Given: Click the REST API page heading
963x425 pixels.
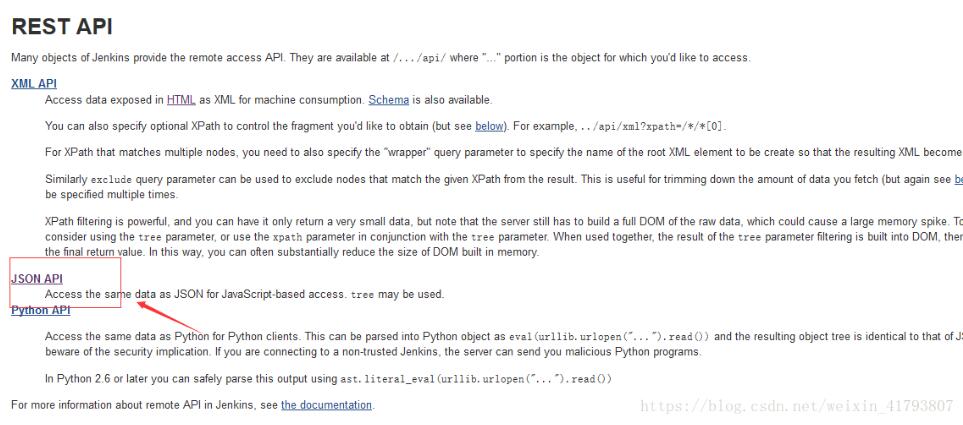Looking at the screenshot, I should click(x=62, y=27).
